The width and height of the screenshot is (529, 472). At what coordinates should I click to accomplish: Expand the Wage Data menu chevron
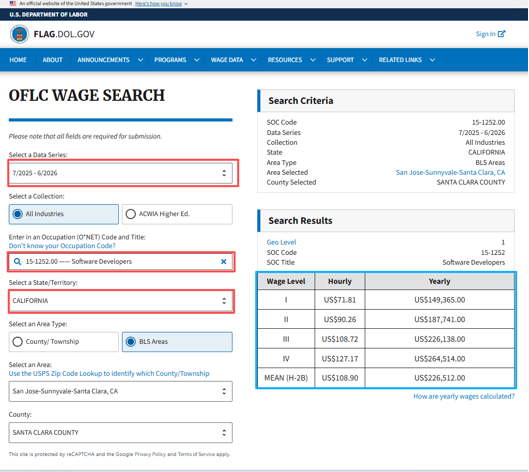(x=253, y=60)
